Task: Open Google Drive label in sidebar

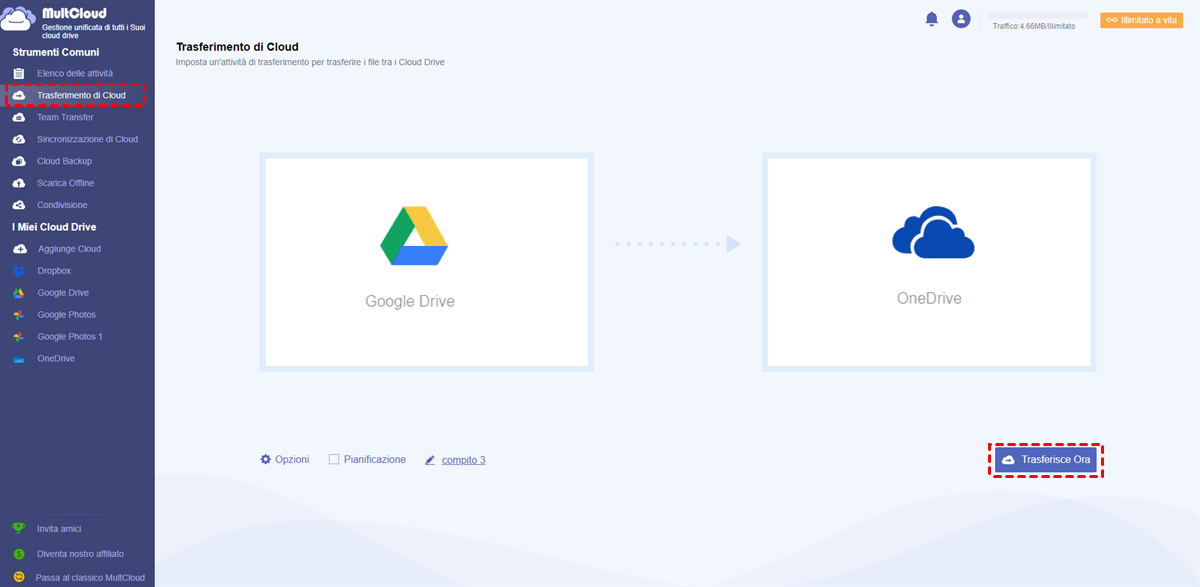Action: point(63,293)
